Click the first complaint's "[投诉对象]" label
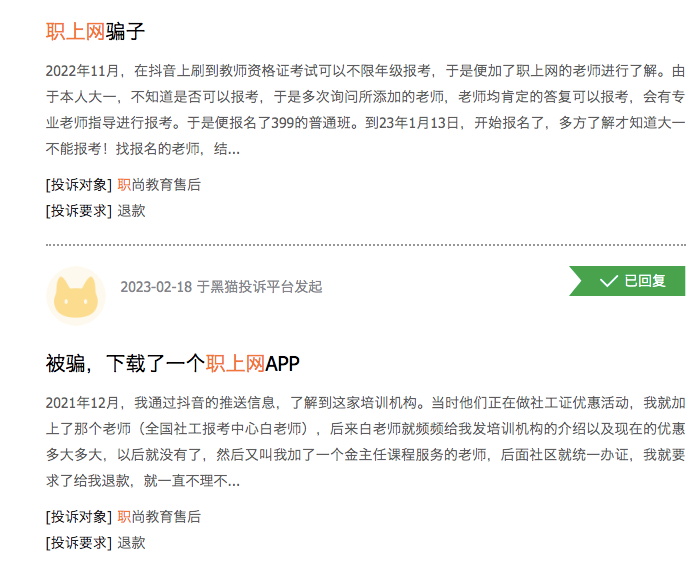Image resolution: width=697 pixels, height=574 pixels. [79, 185]
